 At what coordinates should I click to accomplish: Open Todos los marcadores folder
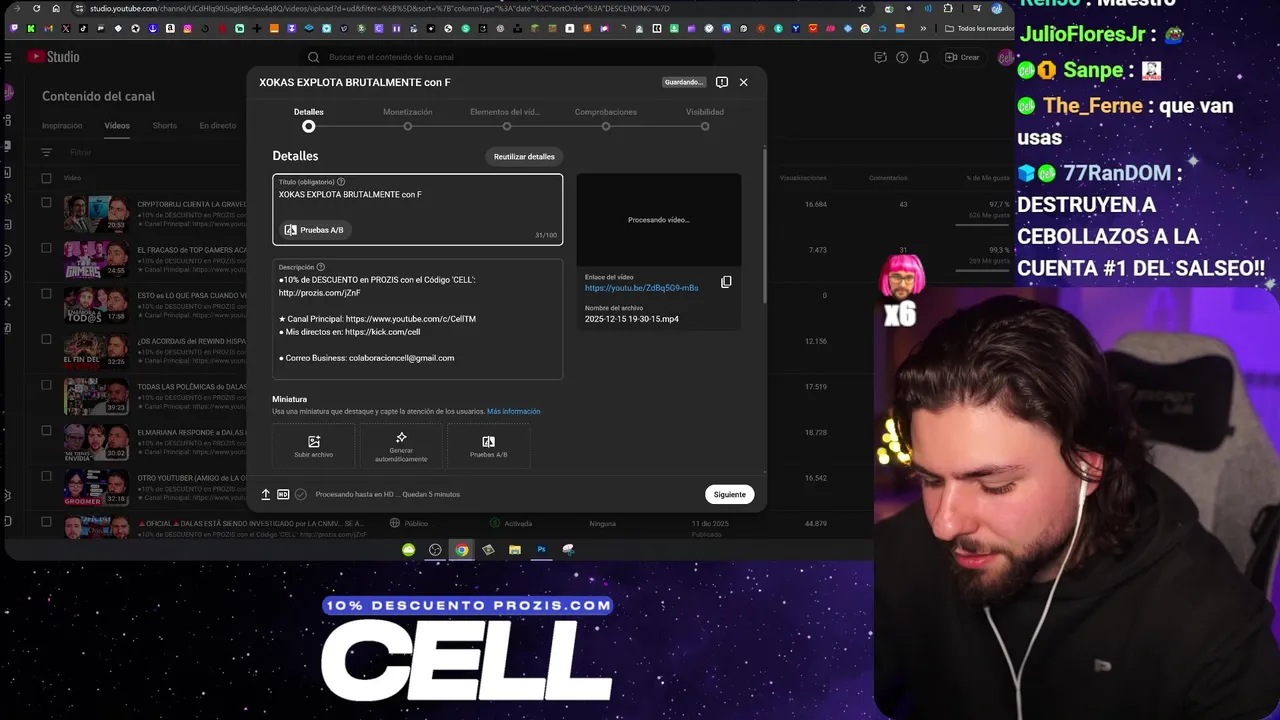979,29
